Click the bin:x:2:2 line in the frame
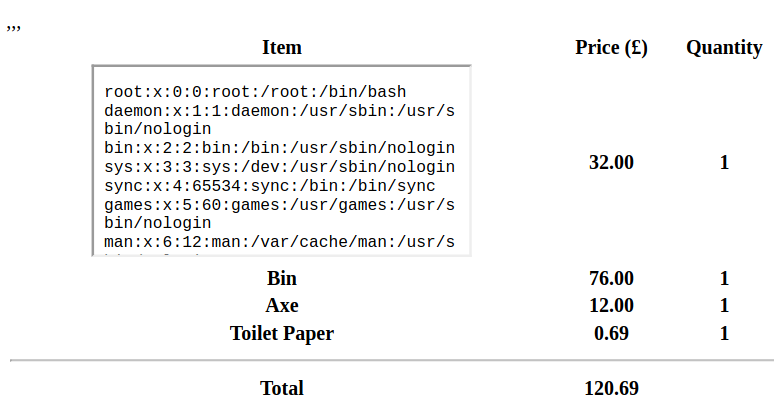 (x=279, y=148)
